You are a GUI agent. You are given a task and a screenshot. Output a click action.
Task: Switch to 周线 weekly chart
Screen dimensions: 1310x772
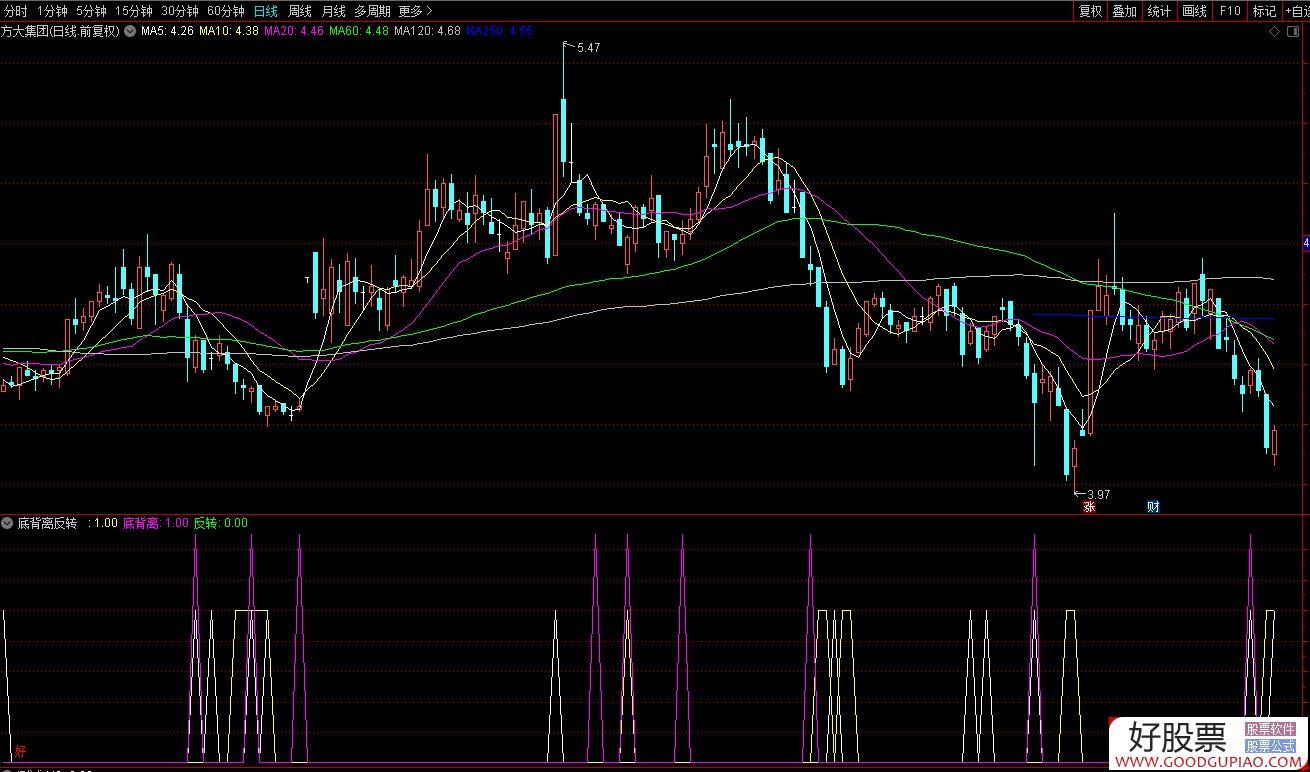[x=300, y=11]
